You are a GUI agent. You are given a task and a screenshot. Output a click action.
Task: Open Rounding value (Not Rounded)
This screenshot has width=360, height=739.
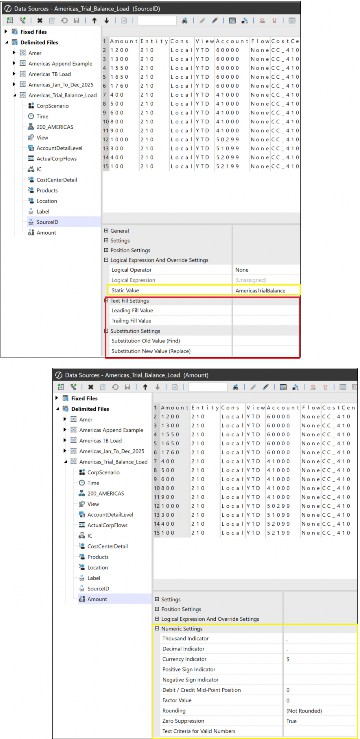pos(320,711)
